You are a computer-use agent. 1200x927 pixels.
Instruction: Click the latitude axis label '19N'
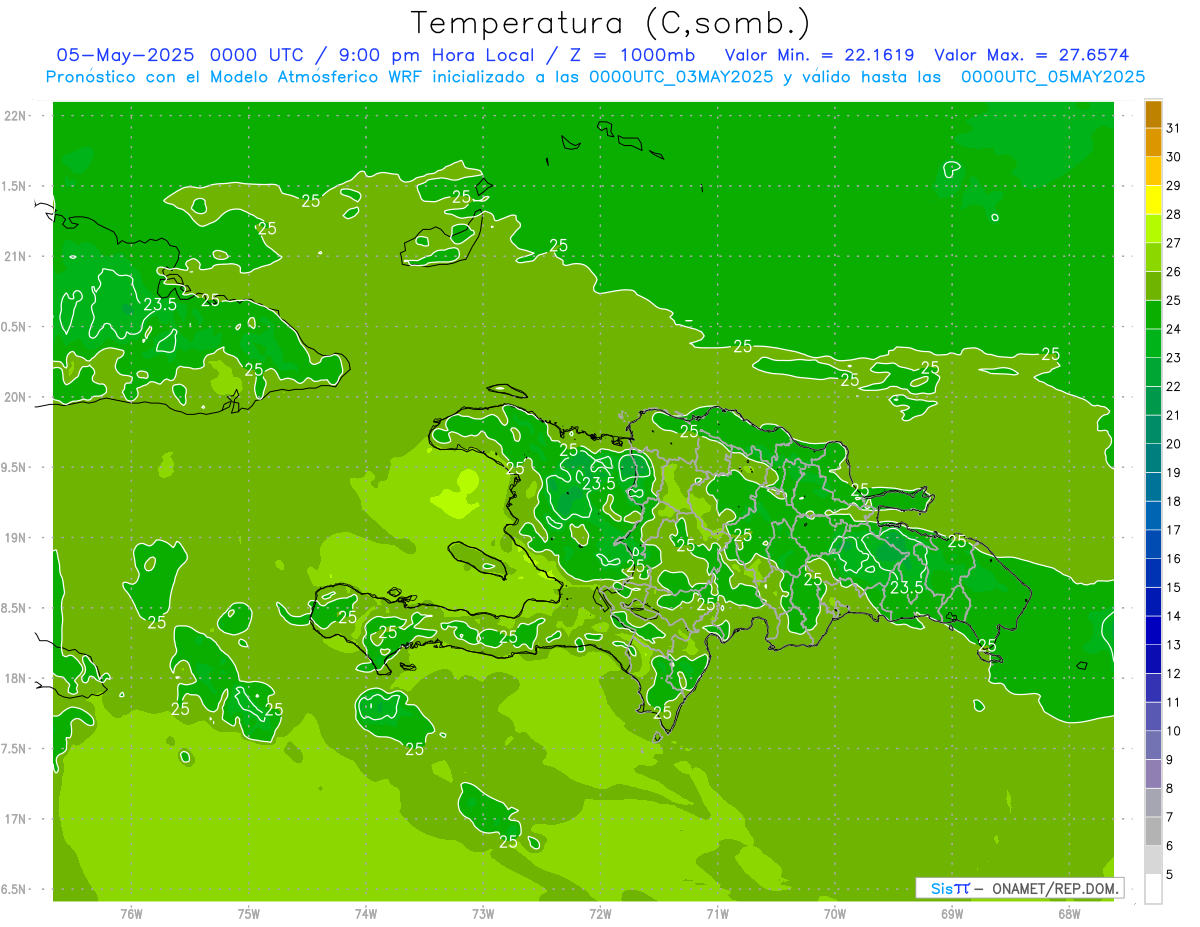(15, 537)
